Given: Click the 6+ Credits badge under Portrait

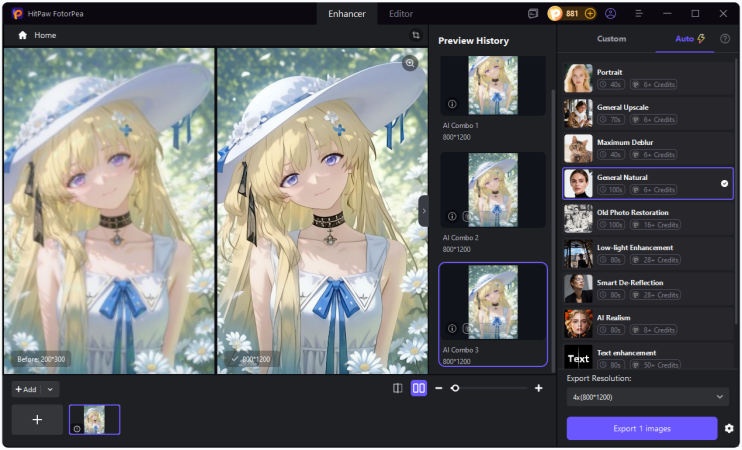Looking at the screenshot, I should (x=654, y=85).
